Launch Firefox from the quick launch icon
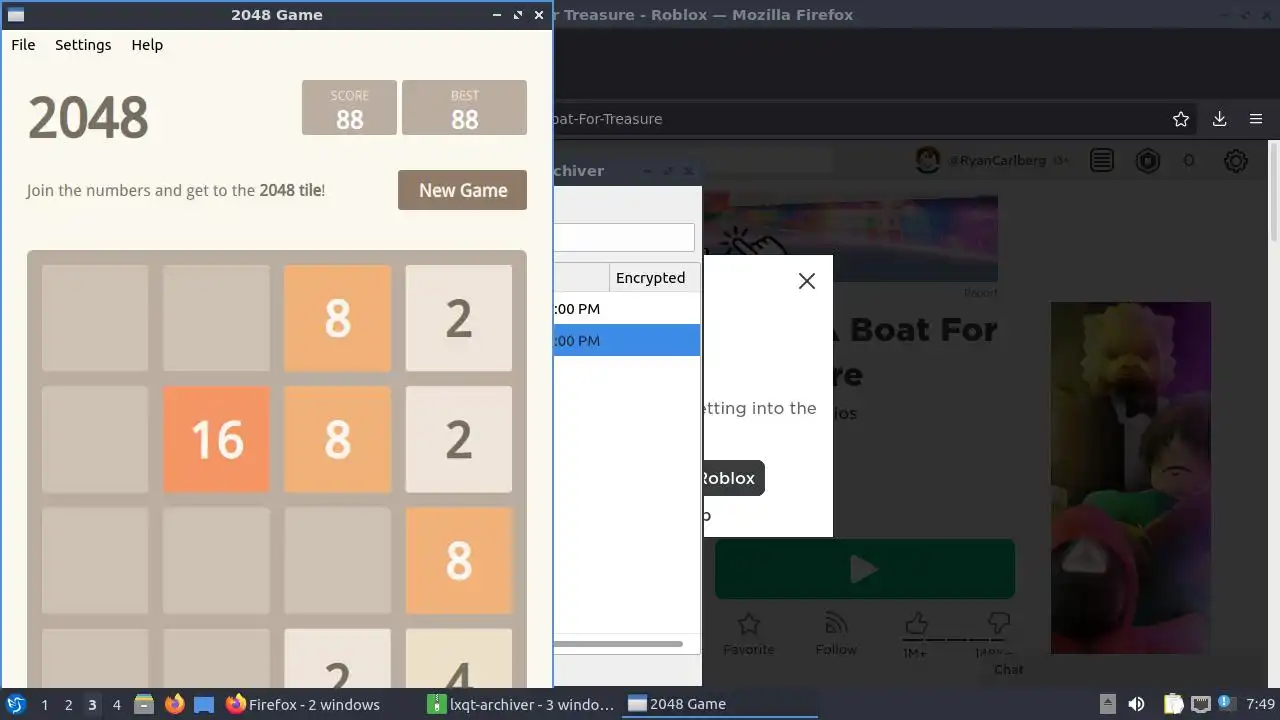This screenshot has width=1280, height=720. click(174, 704)
